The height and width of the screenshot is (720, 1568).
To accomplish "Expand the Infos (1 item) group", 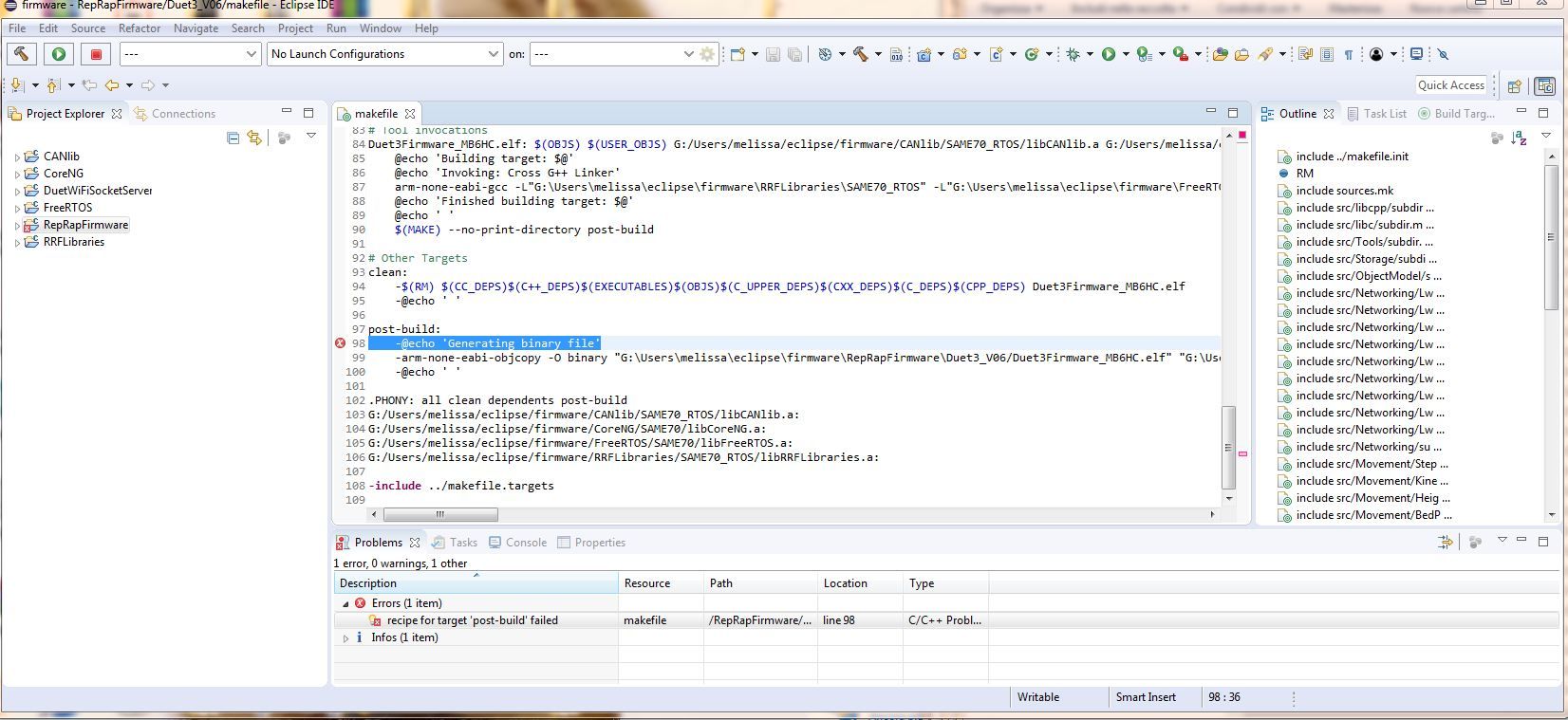I will [345, 637].
